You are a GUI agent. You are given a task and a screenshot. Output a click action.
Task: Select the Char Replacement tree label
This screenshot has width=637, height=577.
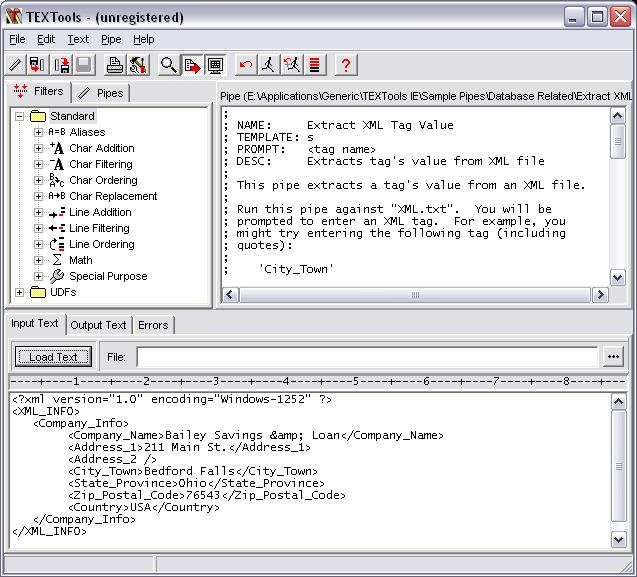(113, 196)
